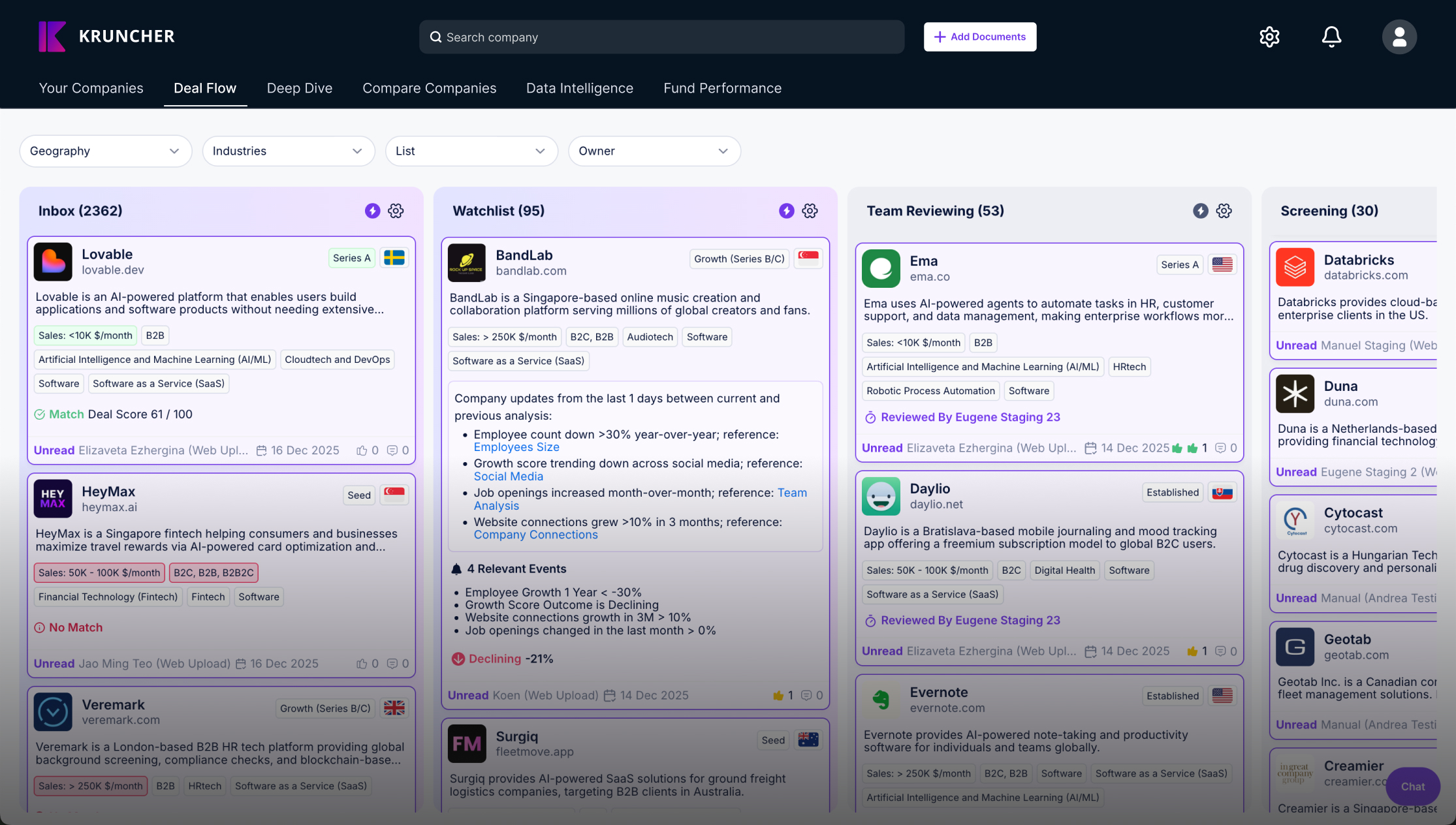Open the user profile avatar menu
The image size is (1456, 825).
click(x=1399, y=37)
